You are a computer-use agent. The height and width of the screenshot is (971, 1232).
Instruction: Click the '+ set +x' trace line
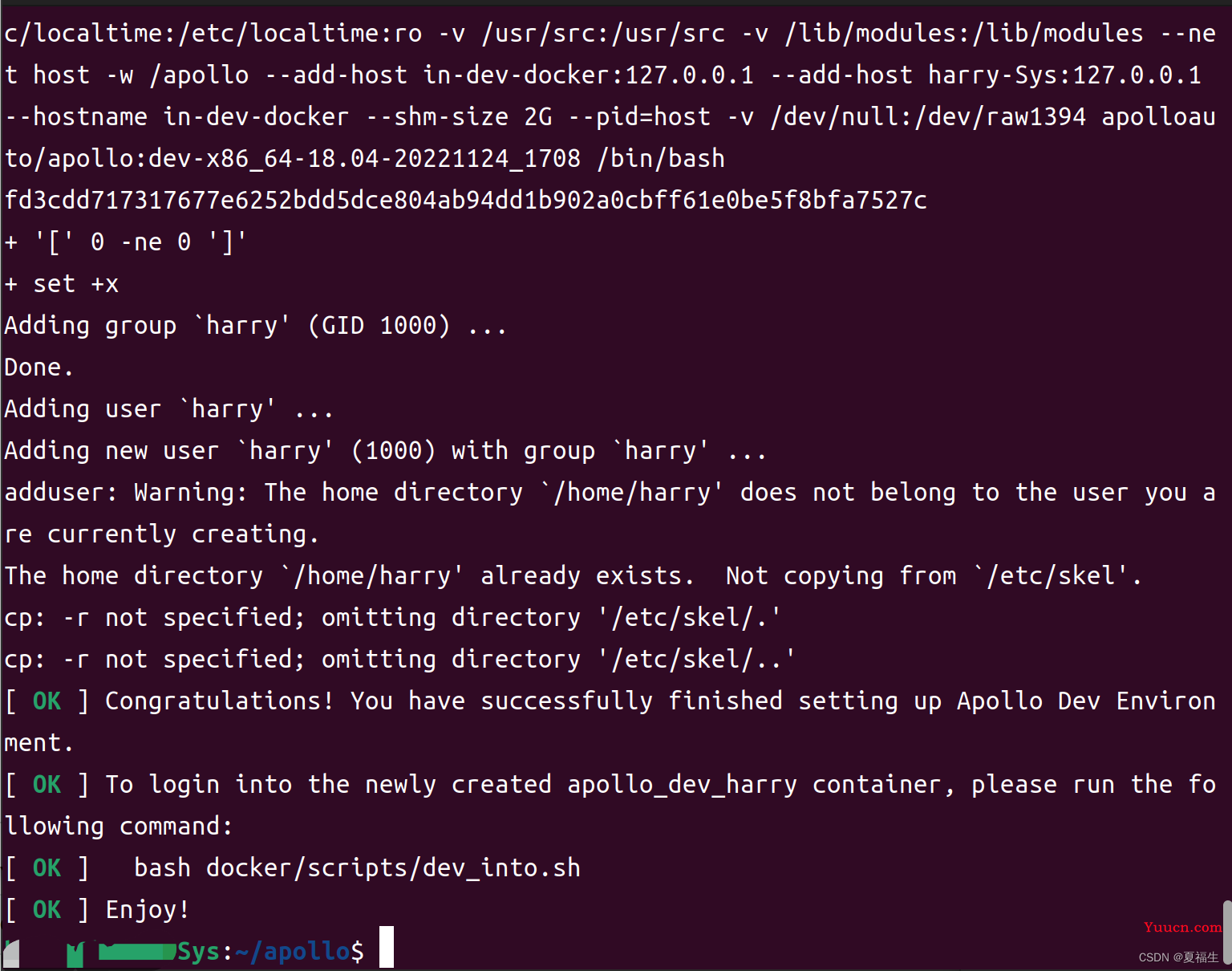tap(62, 283)
